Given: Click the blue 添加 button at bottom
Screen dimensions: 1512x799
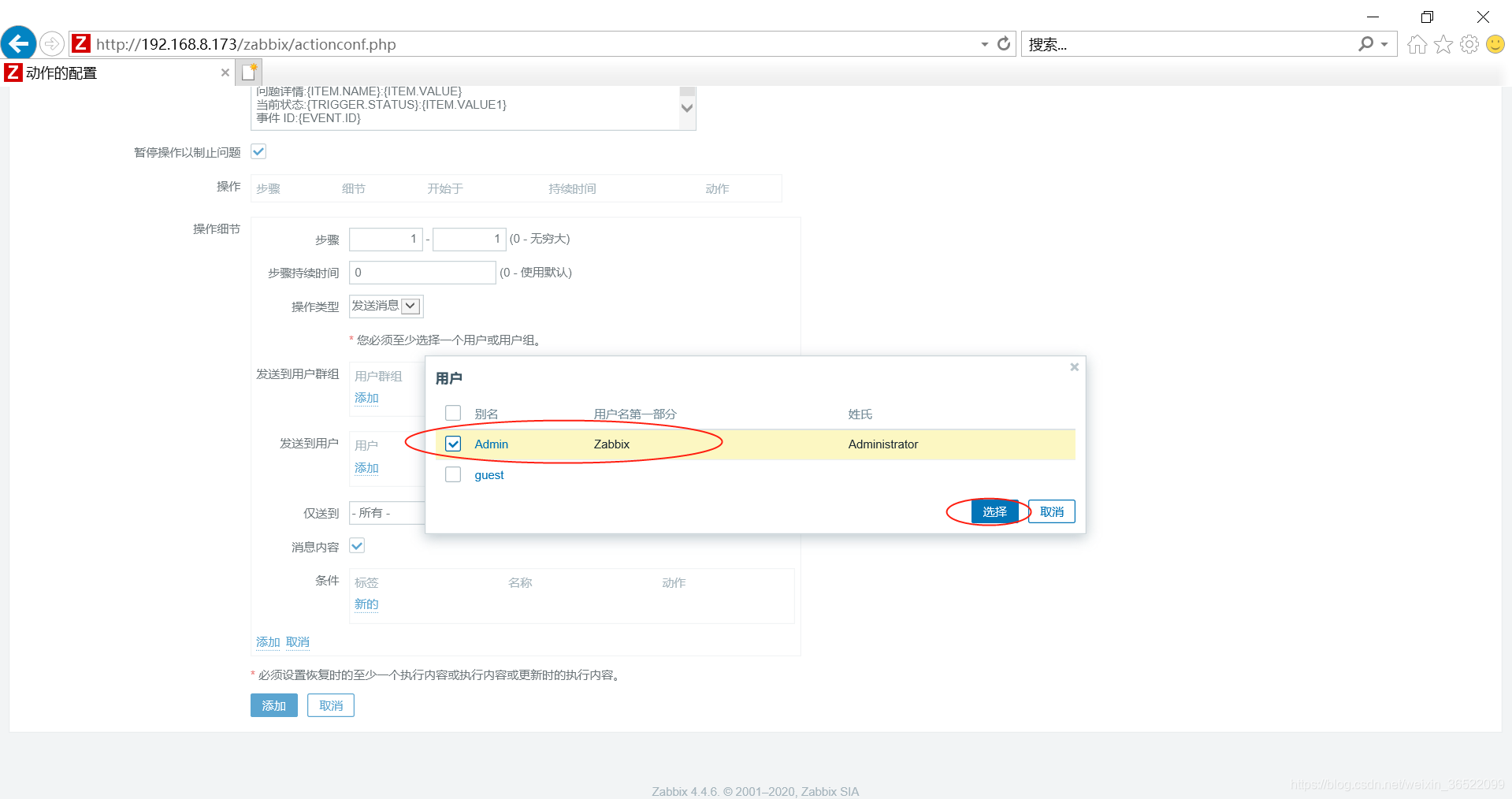Looking at the screenshot, I should tap(274, 705).
